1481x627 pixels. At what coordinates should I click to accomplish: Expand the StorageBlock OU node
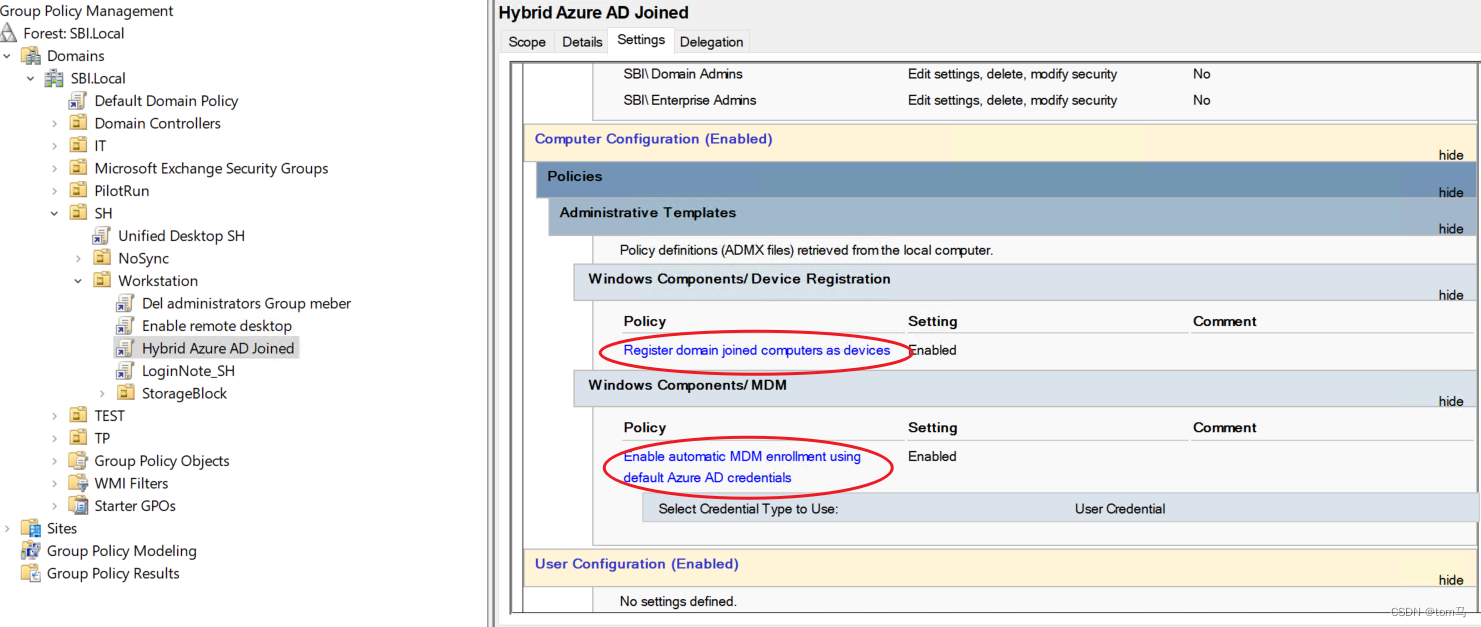[x=102, y=394]
